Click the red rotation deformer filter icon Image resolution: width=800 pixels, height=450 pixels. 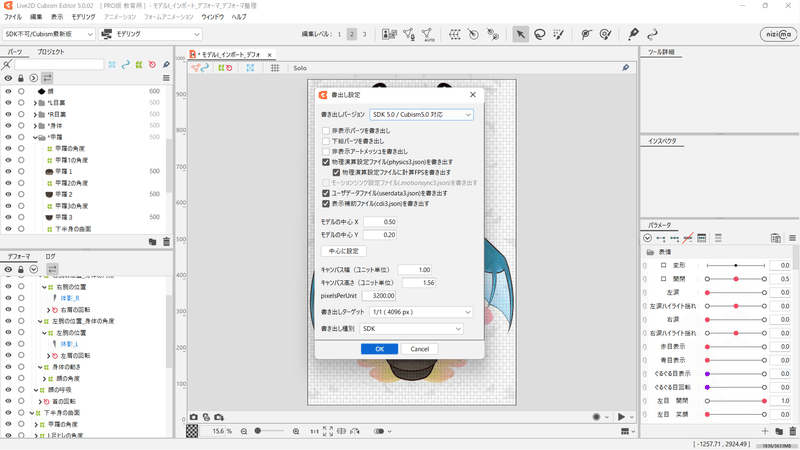click(152, 64)
